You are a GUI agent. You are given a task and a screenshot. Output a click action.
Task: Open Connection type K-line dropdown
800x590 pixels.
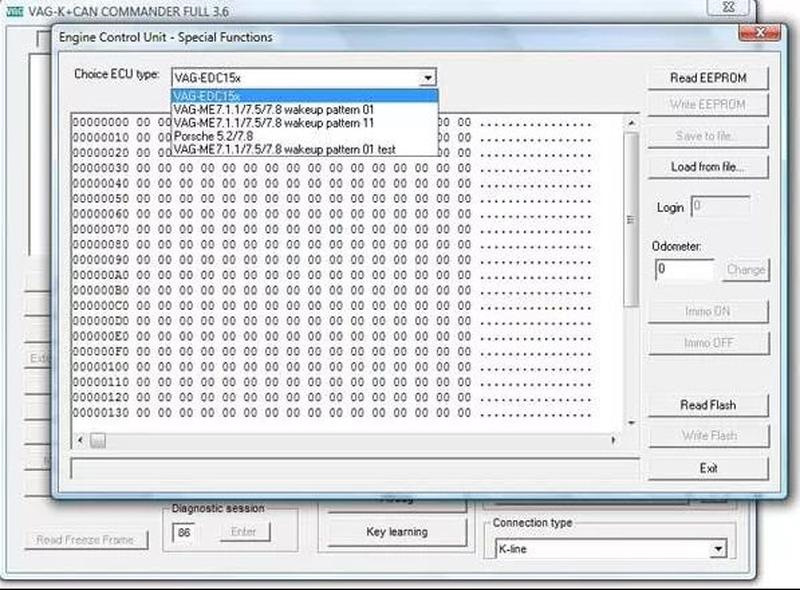point(718,549)
